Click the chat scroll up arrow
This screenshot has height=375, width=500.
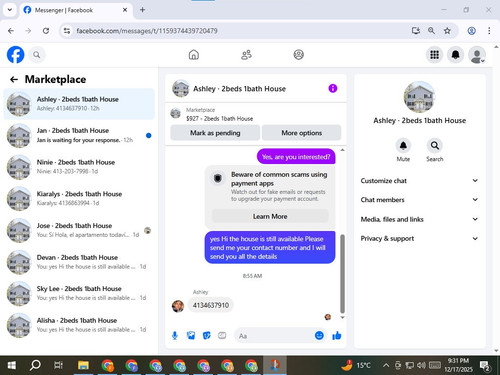(342, 150)
